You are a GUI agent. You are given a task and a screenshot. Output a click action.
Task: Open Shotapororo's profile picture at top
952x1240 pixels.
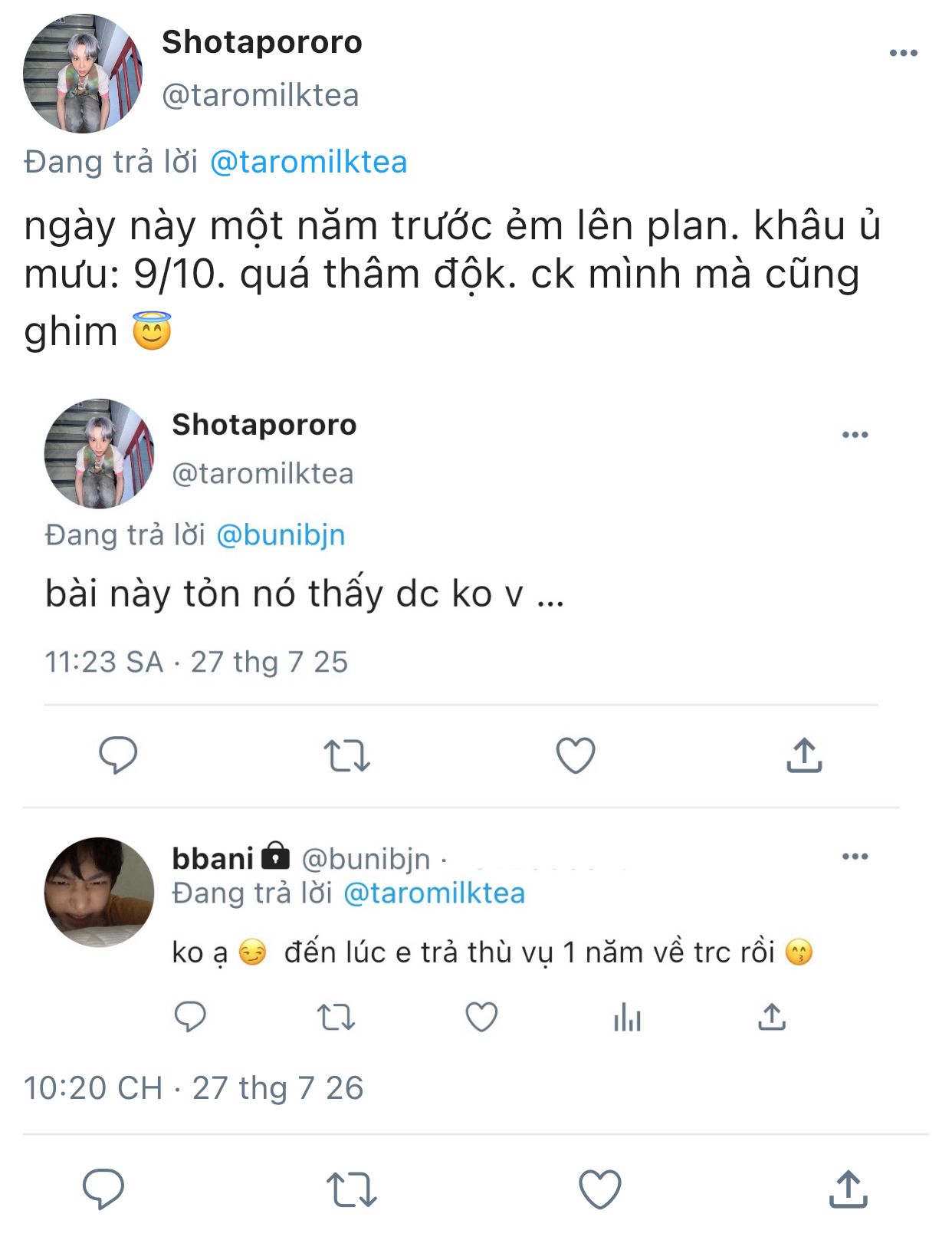[83, 74]
